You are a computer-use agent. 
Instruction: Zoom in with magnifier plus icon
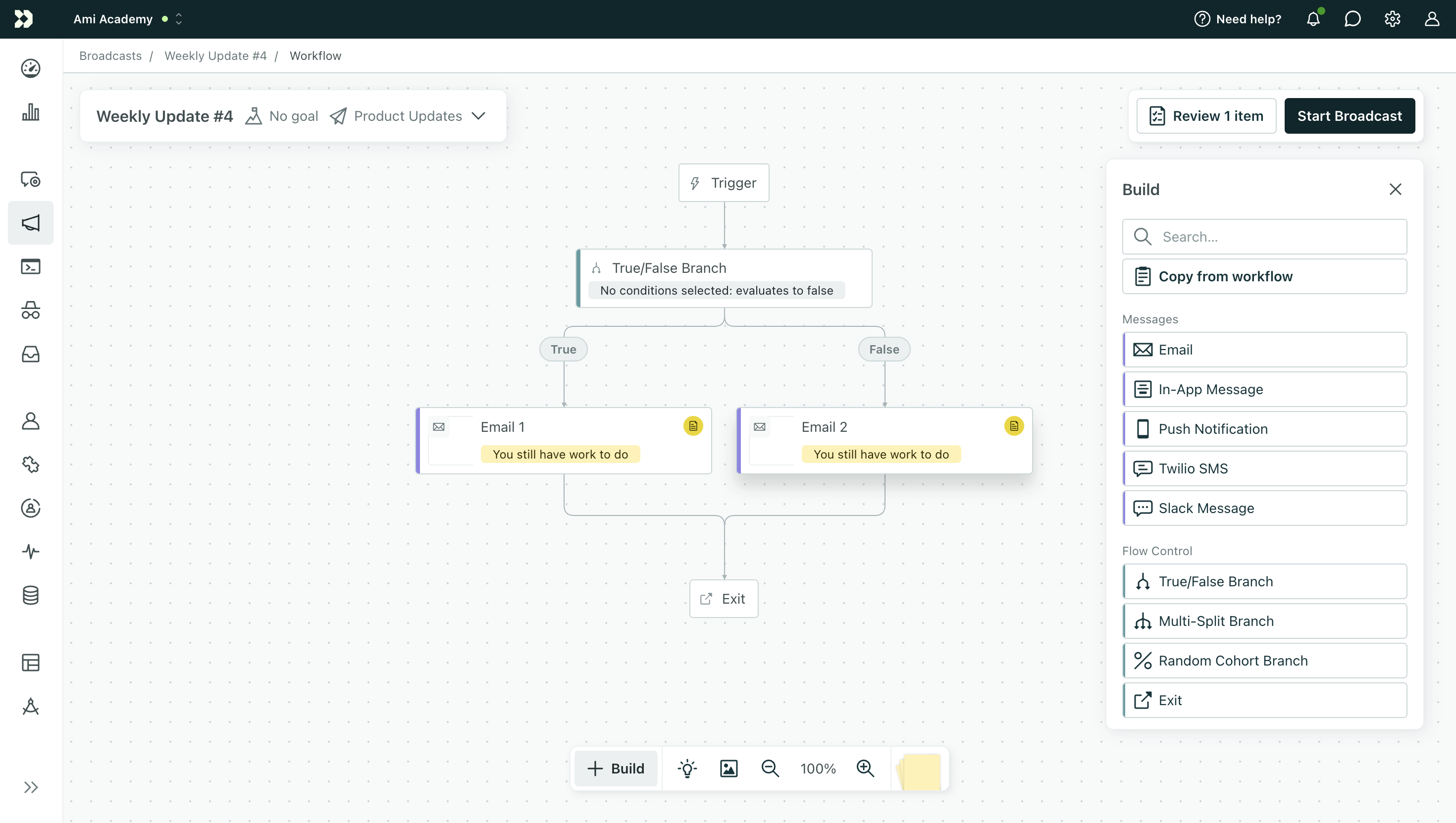(x=865, y=769)
